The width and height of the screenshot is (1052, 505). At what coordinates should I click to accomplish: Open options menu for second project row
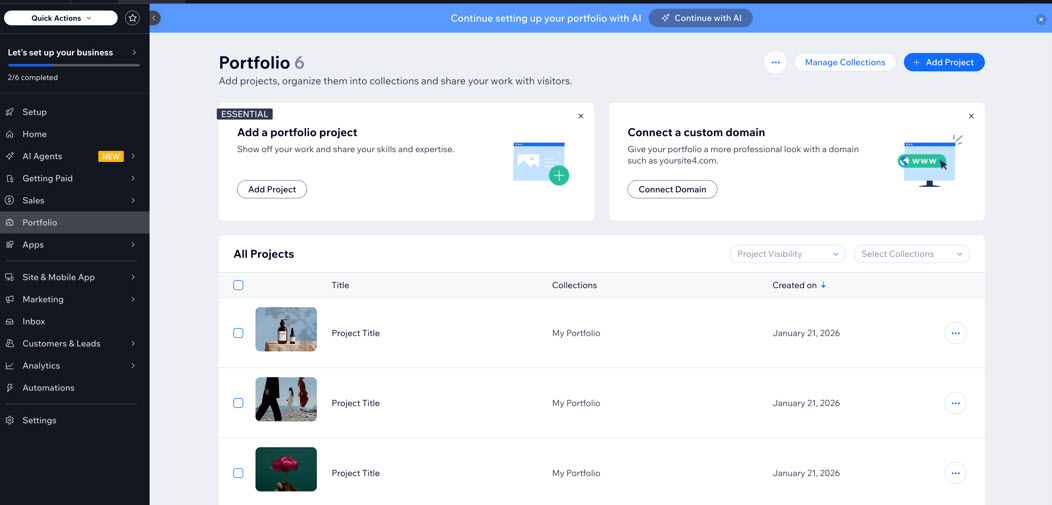[955, 403]
